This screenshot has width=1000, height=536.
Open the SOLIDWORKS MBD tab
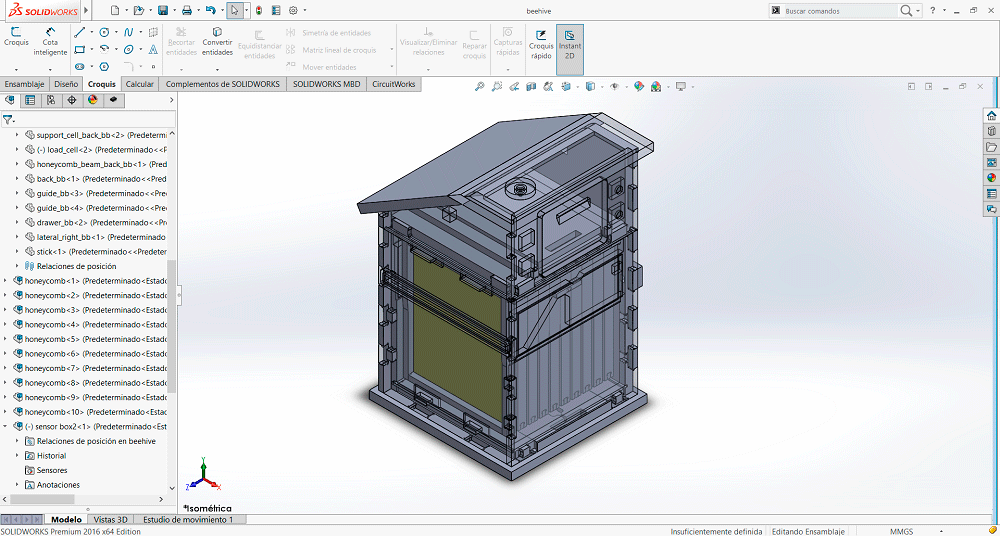click(x=327, y=84)
